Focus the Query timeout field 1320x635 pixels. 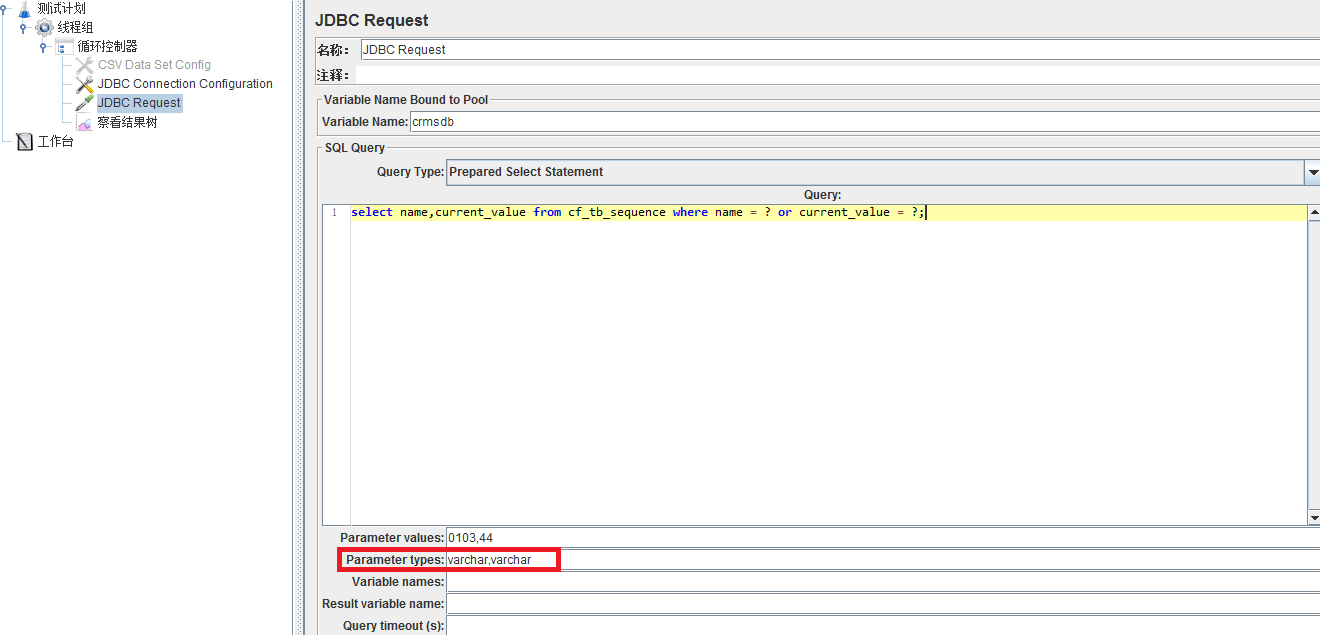[883, 626]
